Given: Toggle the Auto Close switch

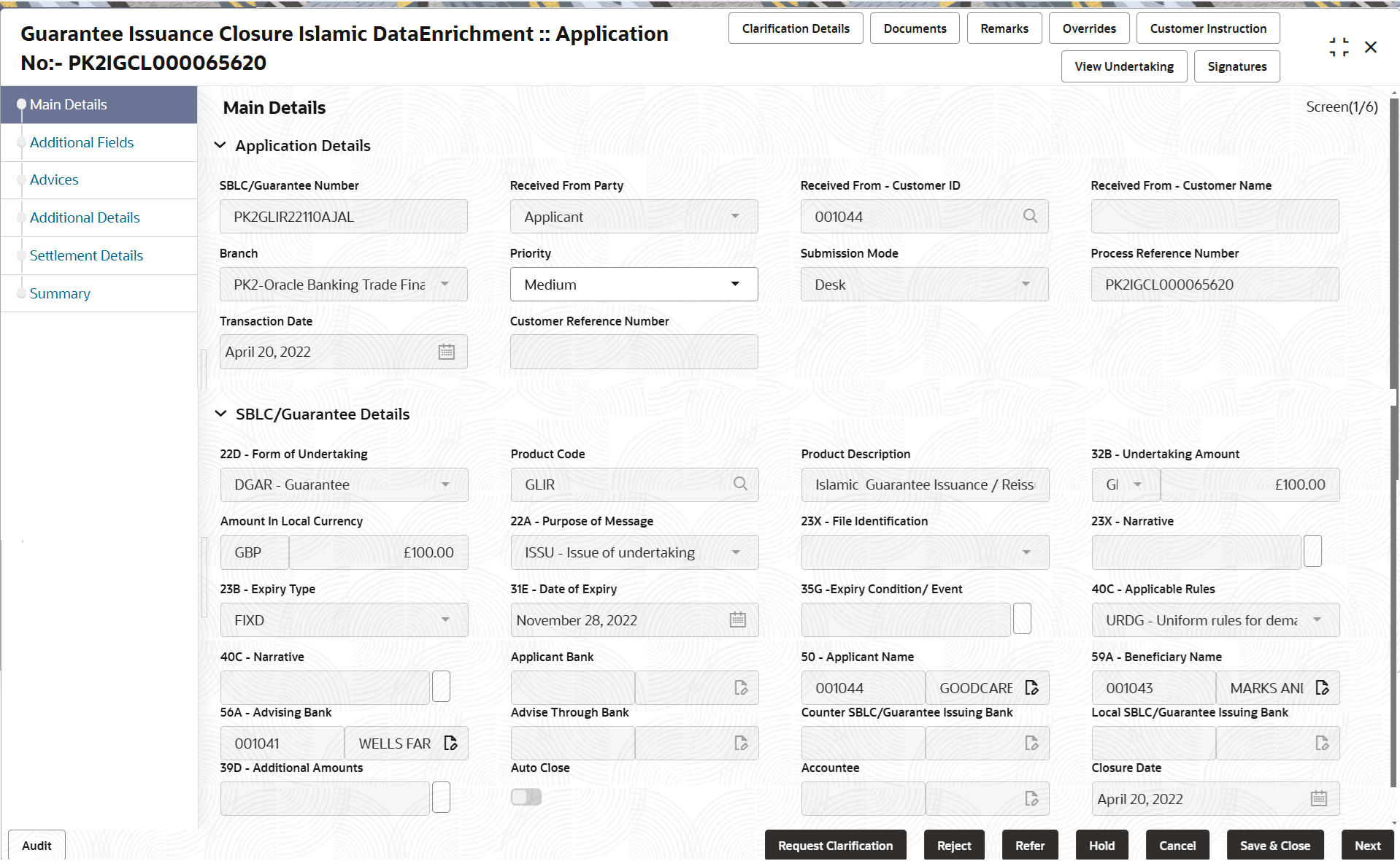Looking at the screenshot, I should (526, 797).
